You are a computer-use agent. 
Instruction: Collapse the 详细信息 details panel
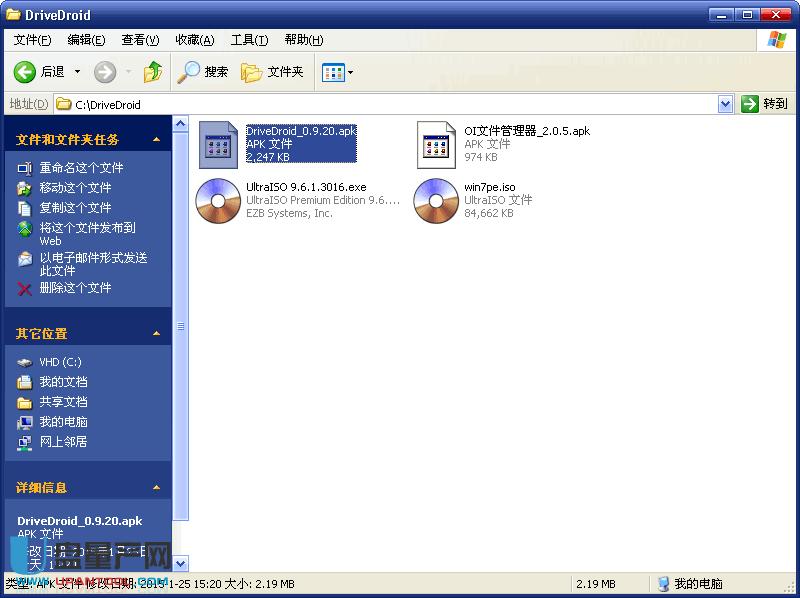tap(156, 488)
